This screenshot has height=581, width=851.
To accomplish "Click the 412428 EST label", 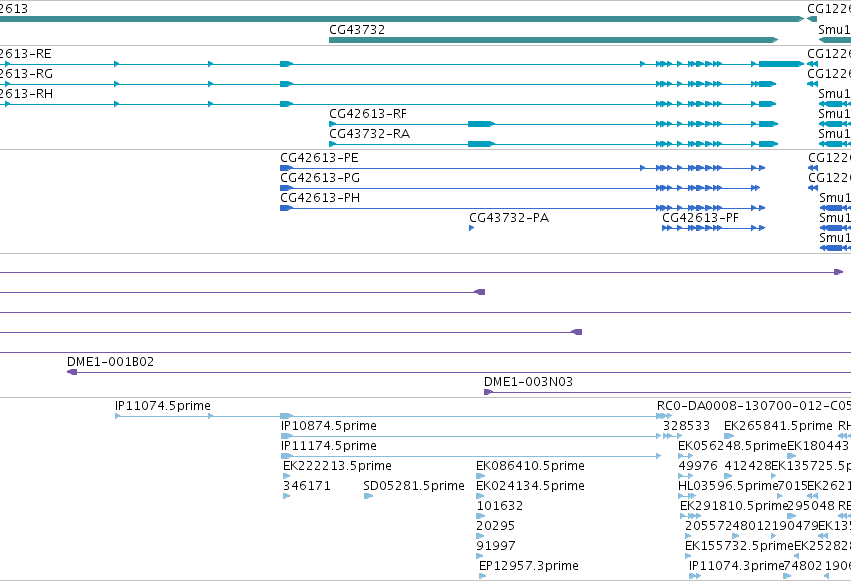I will (747, 466).
